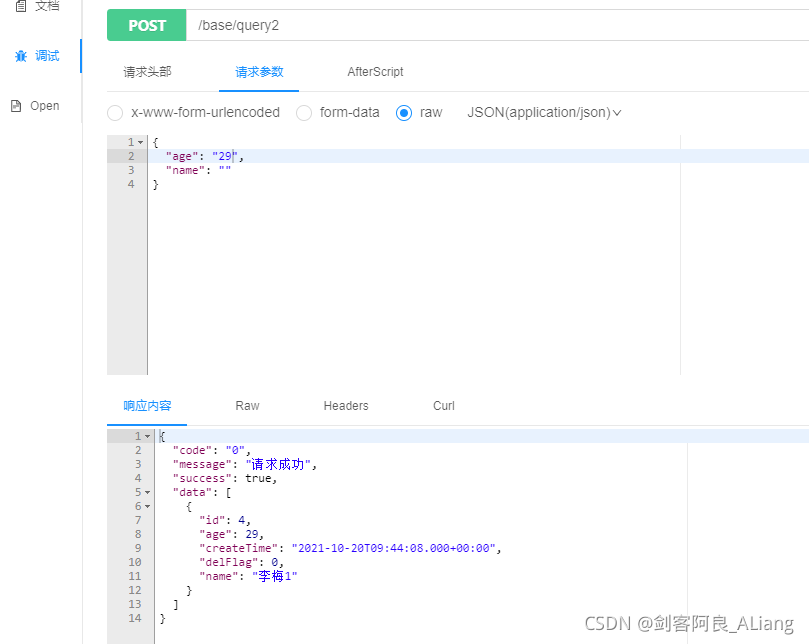Click the "age": "29" line in request body

pos(204,156)
